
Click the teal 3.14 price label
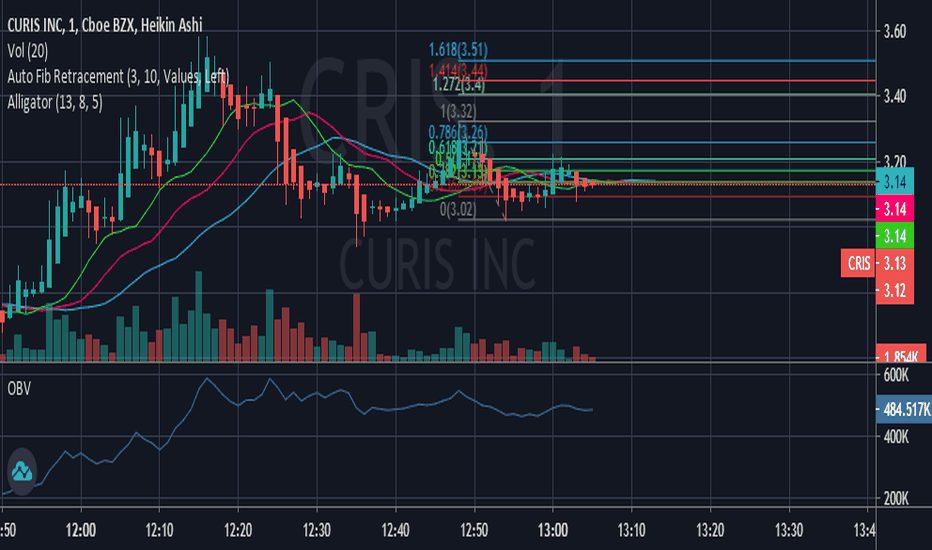(895, 181)
